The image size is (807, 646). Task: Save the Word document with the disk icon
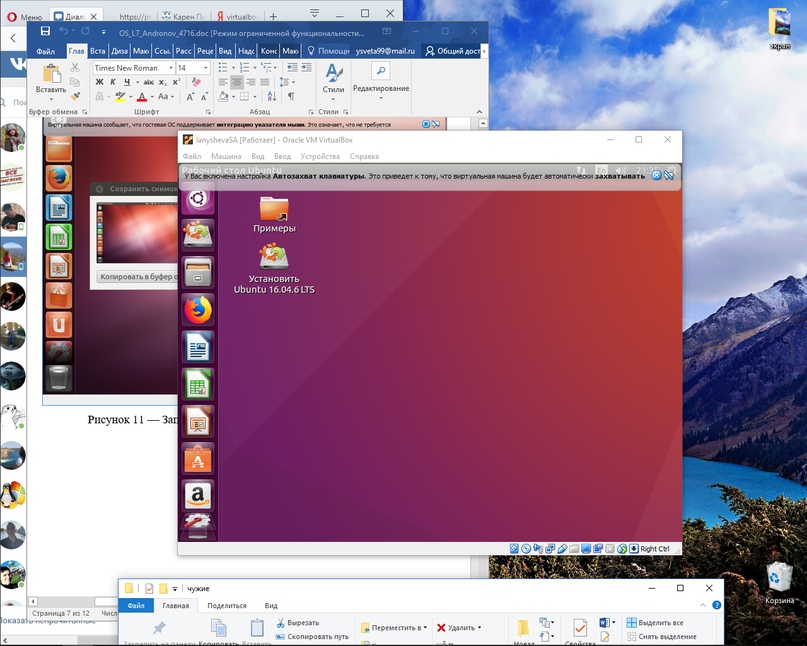coord(45,32)
